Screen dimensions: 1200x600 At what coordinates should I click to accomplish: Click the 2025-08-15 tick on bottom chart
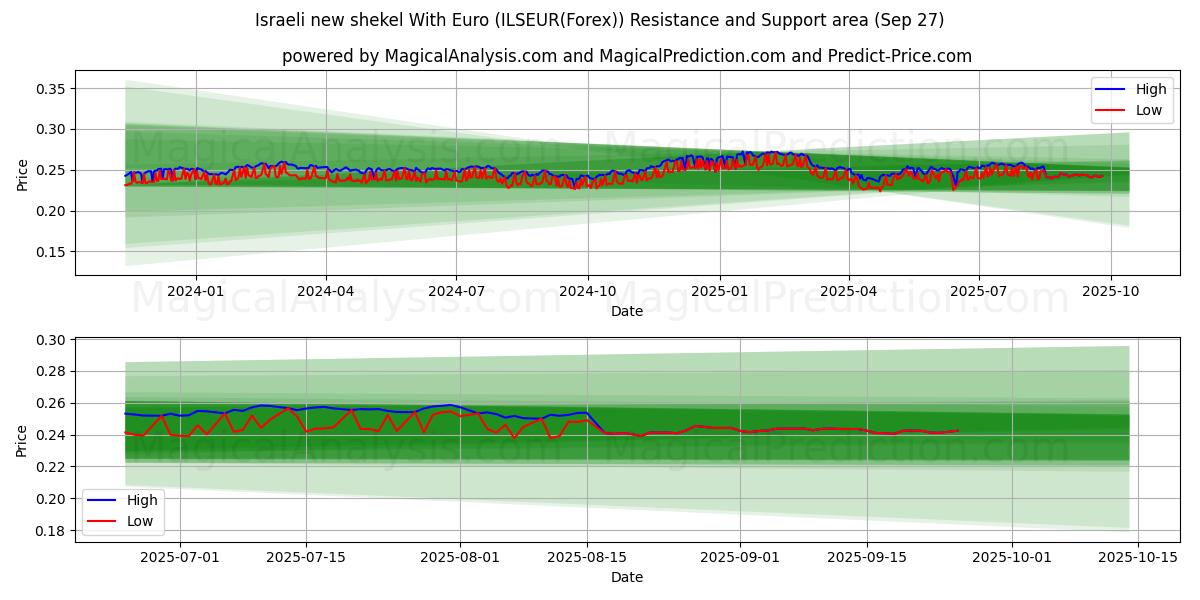click(x=586, y=557)
